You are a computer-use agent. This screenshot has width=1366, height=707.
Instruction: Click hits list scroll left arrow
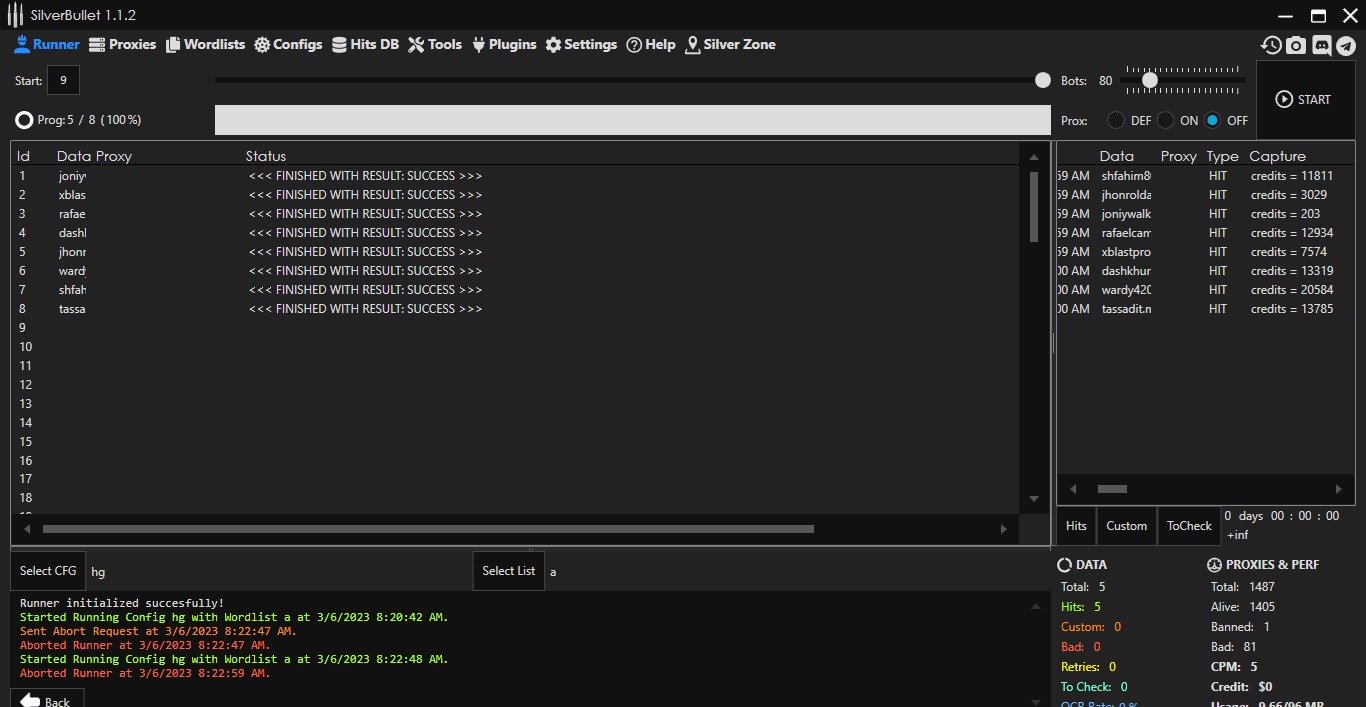pos(1073,489)
